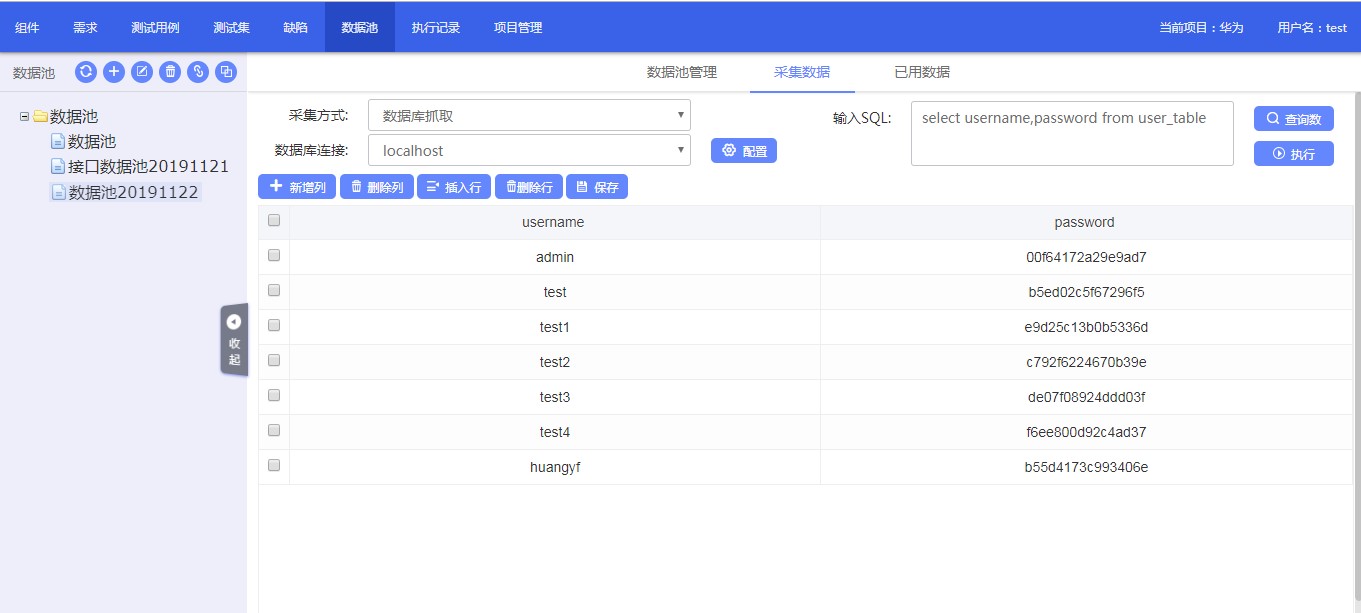Open the 采集方式 dropdown showing 数据库抓取
This screenshot has height=613, width=1361.
point(529,116)
